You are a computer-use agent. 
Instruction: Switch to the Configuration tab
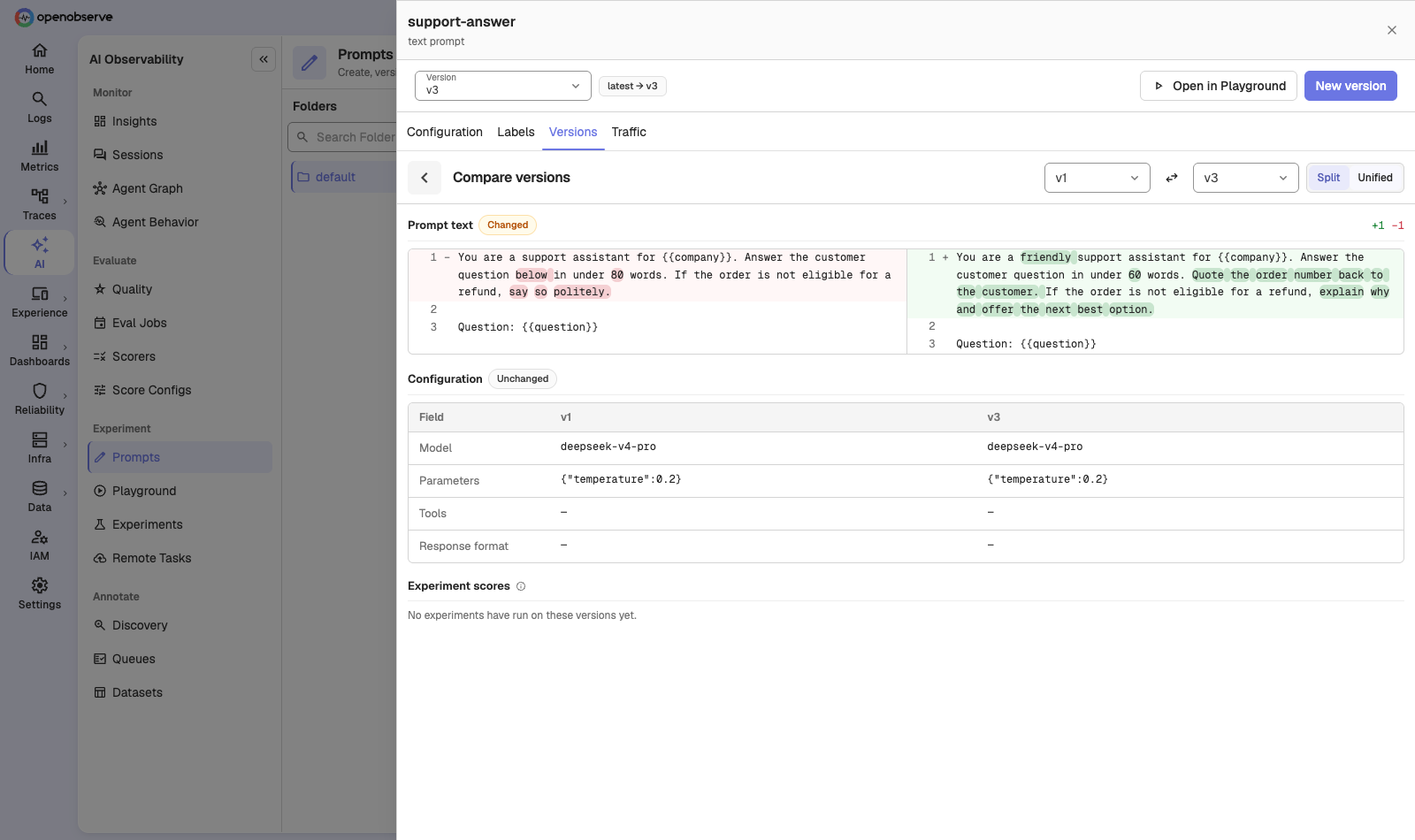[445, 132]
